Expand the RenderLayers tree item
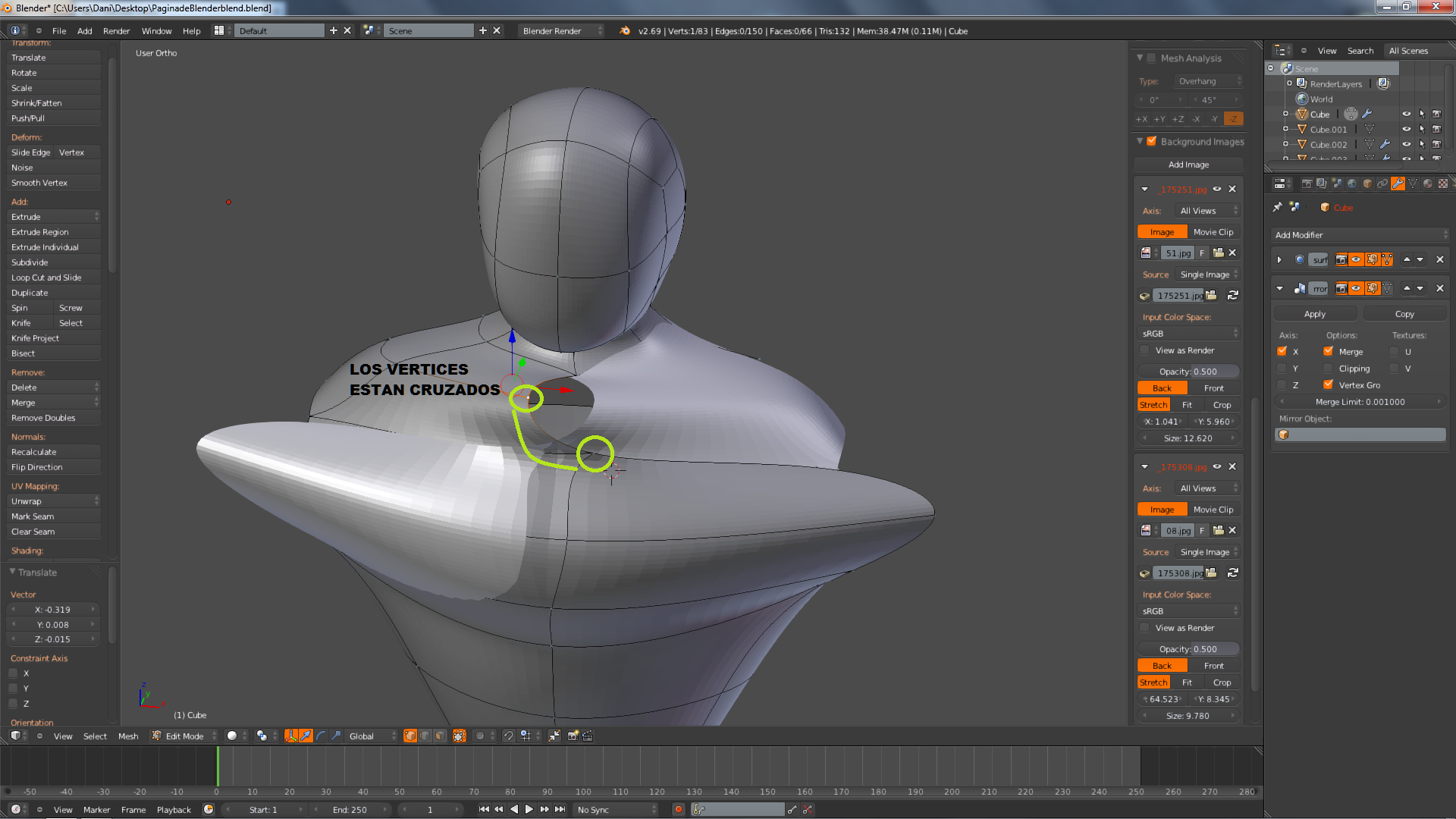Viewport: 1456px width, 819px height. point(1288,84)
